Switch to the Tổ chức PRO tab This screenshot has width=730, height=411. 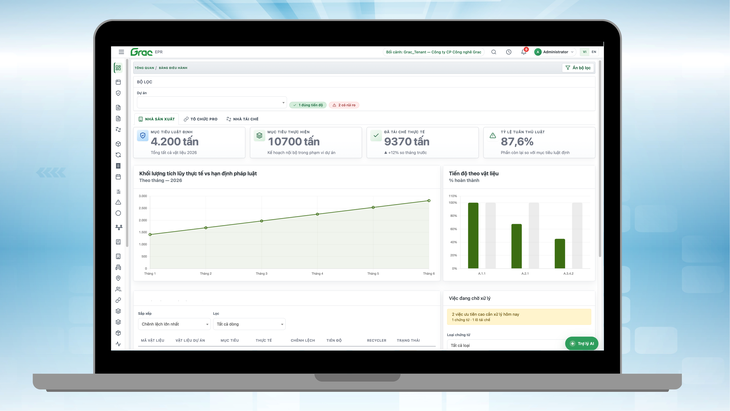point(201,119)
